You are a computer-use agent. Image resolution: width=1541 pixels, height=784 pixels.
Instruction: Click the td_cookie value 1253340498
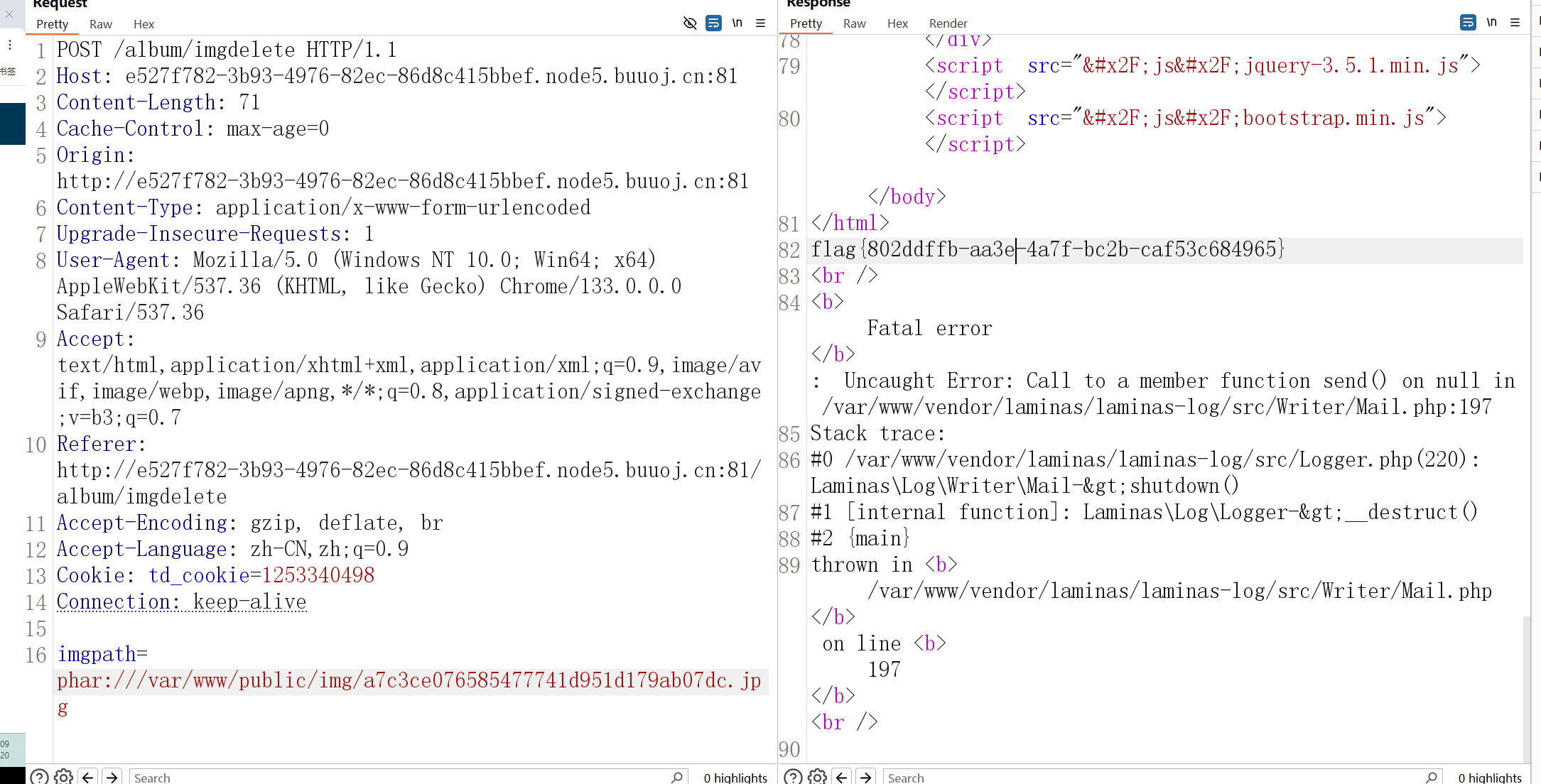click(x=318, y=575)
